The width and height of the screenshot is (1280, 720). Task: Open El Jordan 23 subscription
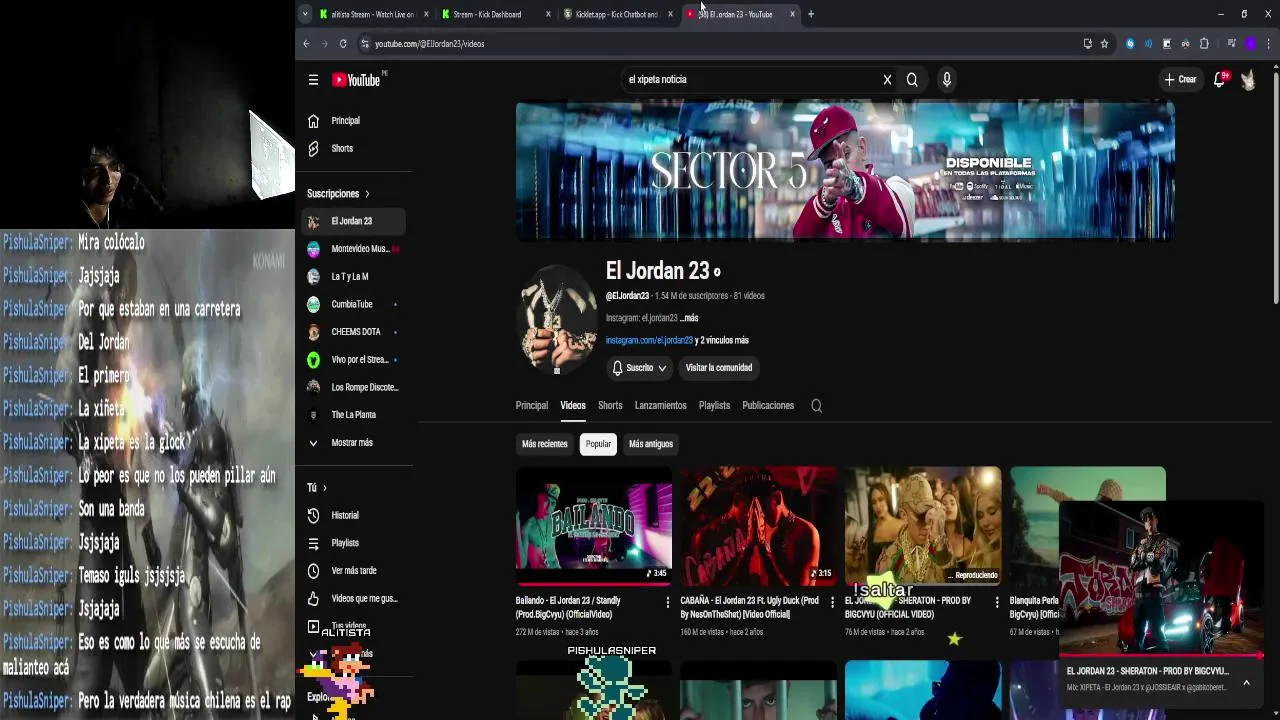coord(353,221)
